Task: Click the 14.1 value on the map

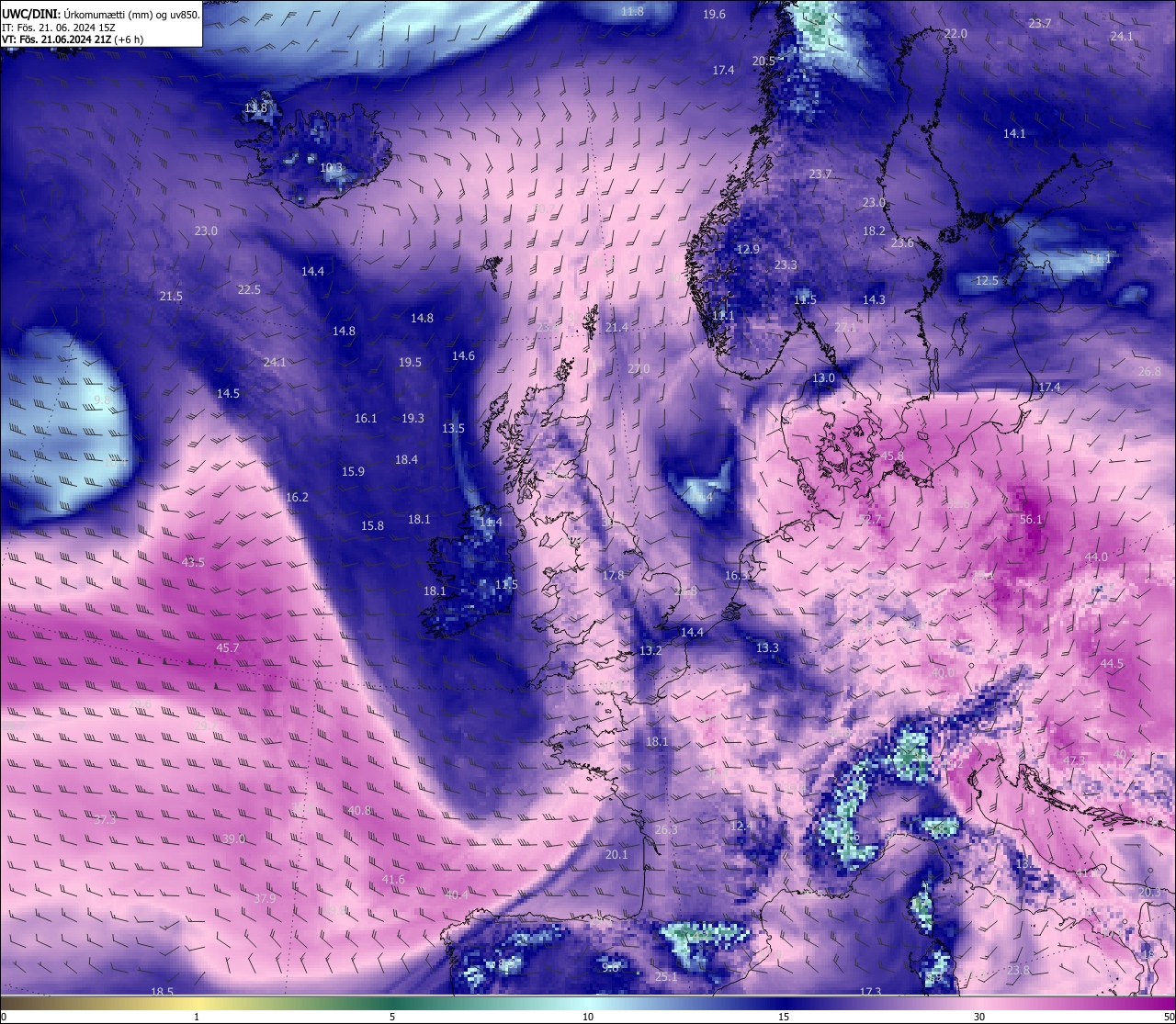Action: 1014,134
